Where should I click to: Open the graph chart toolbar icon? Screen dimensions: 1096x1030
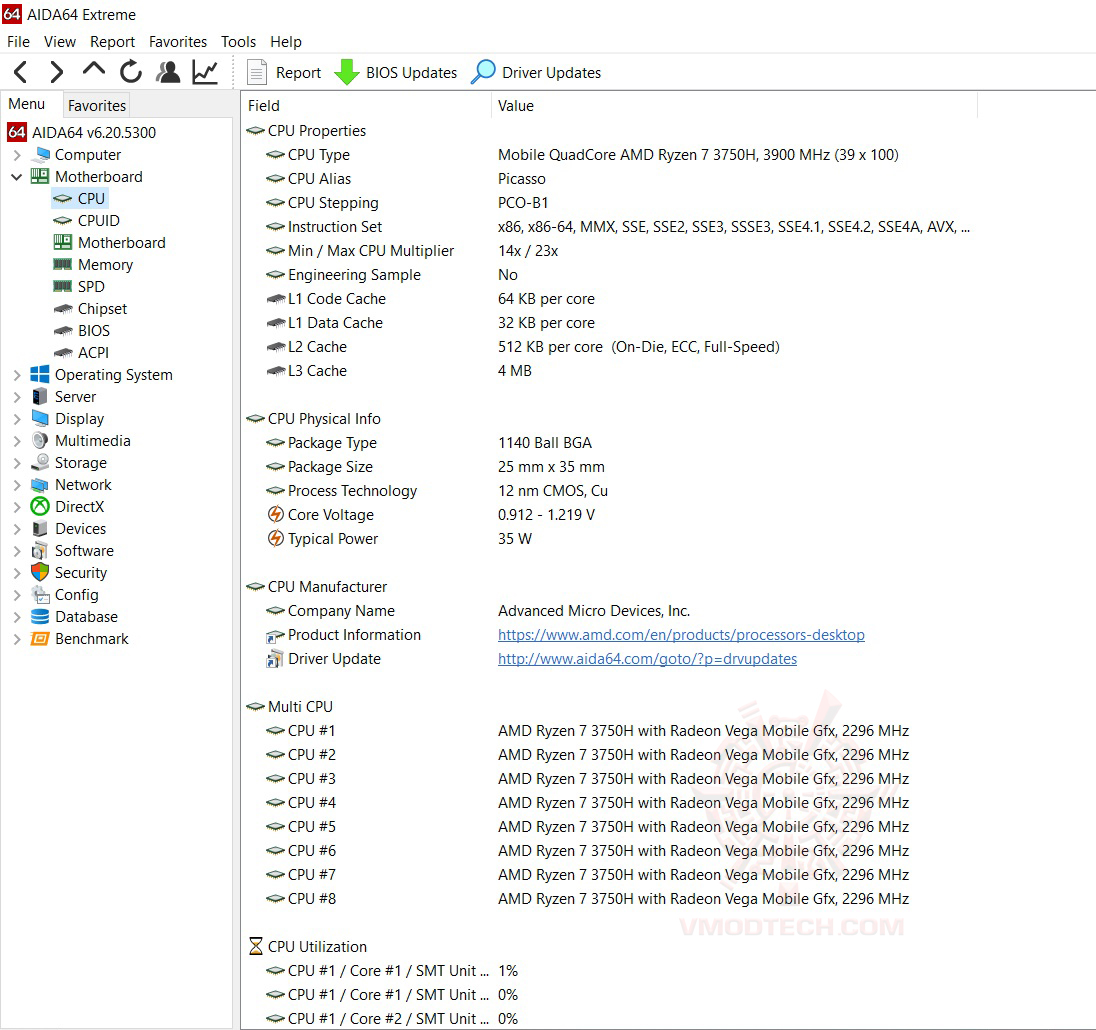pos(205,72)
